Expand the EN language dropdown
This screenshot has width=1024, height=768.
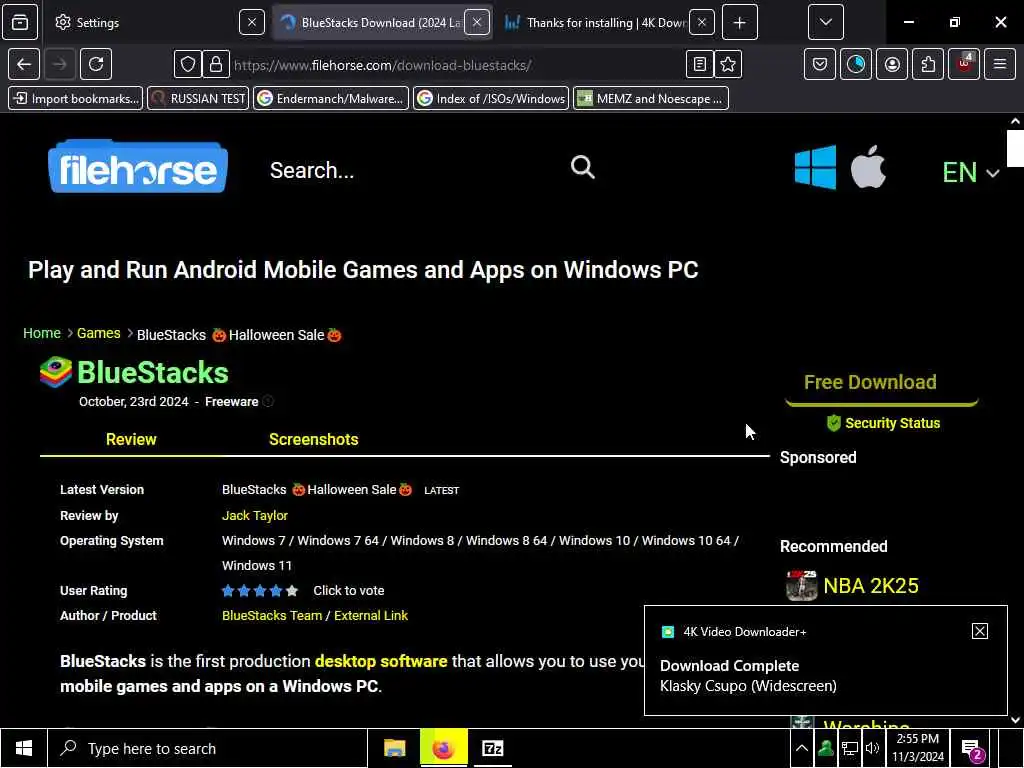point(970,172)
